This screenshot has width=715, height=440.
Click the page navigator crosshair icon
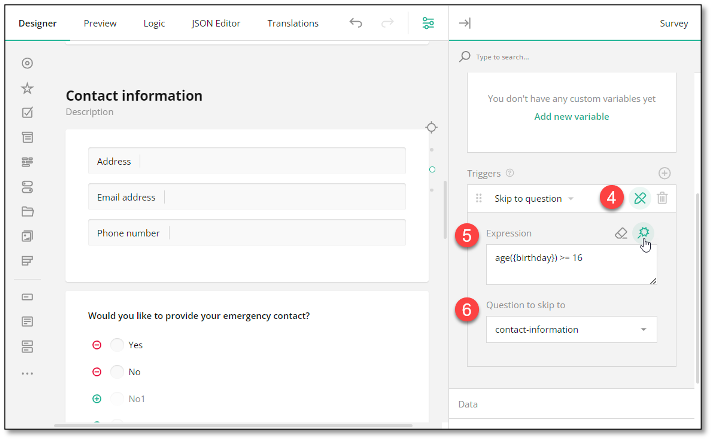[431, 128]
